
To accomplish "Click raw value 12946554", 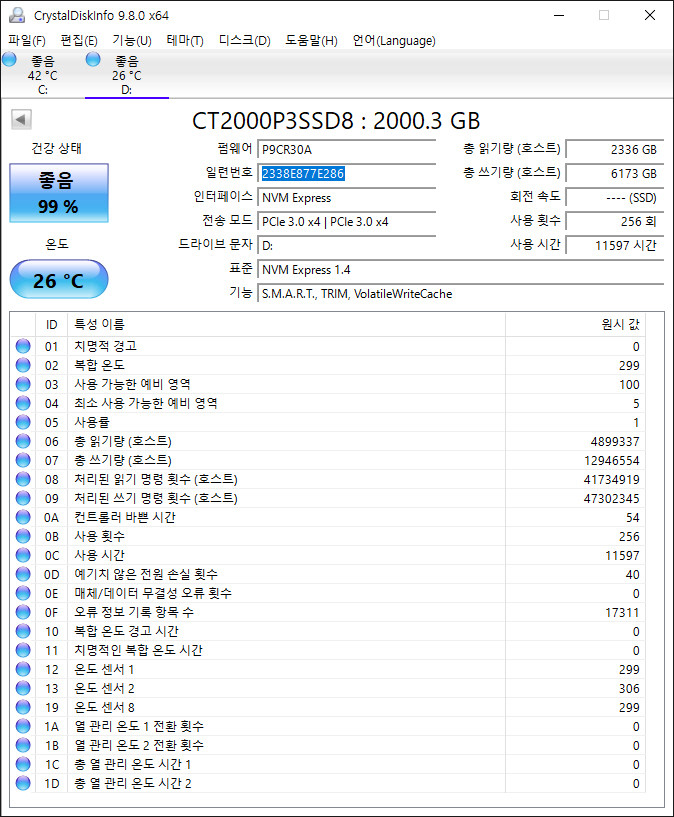I will 611,461.
